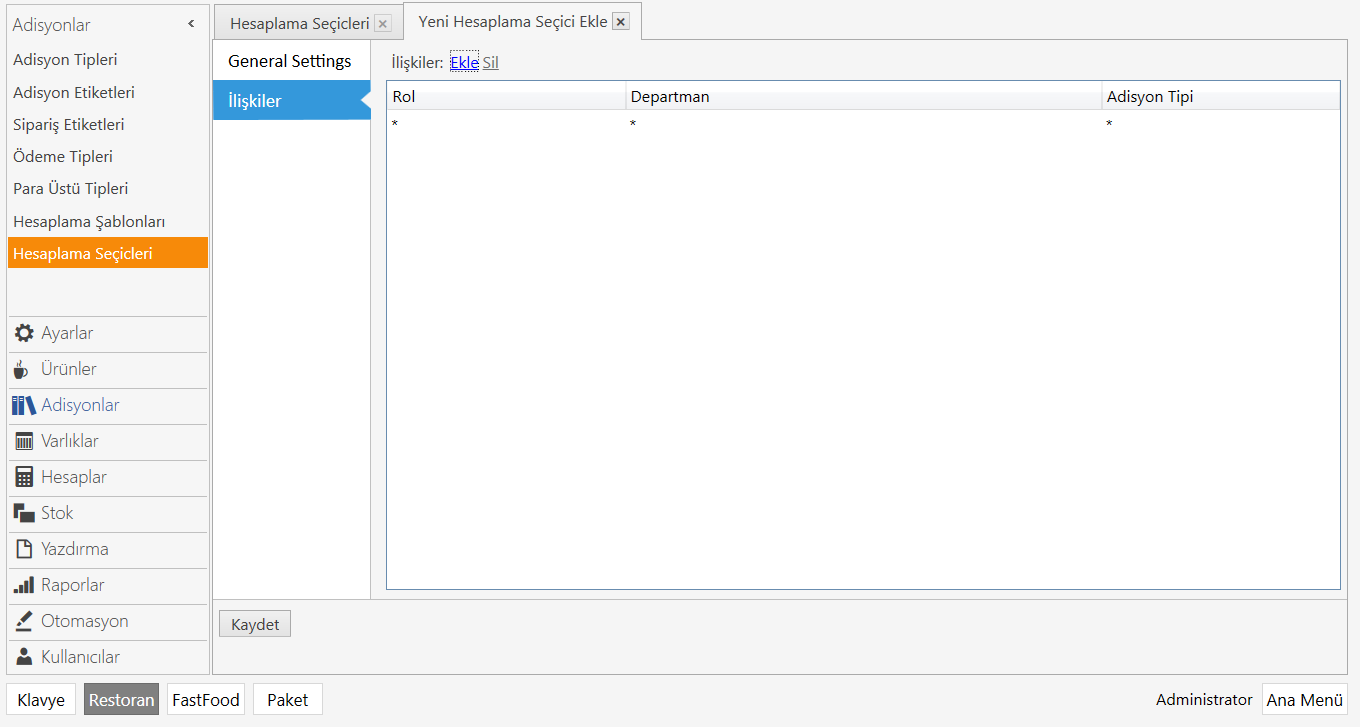
Task: Select the Departman cell with asterisk
Action: (864, 123)
